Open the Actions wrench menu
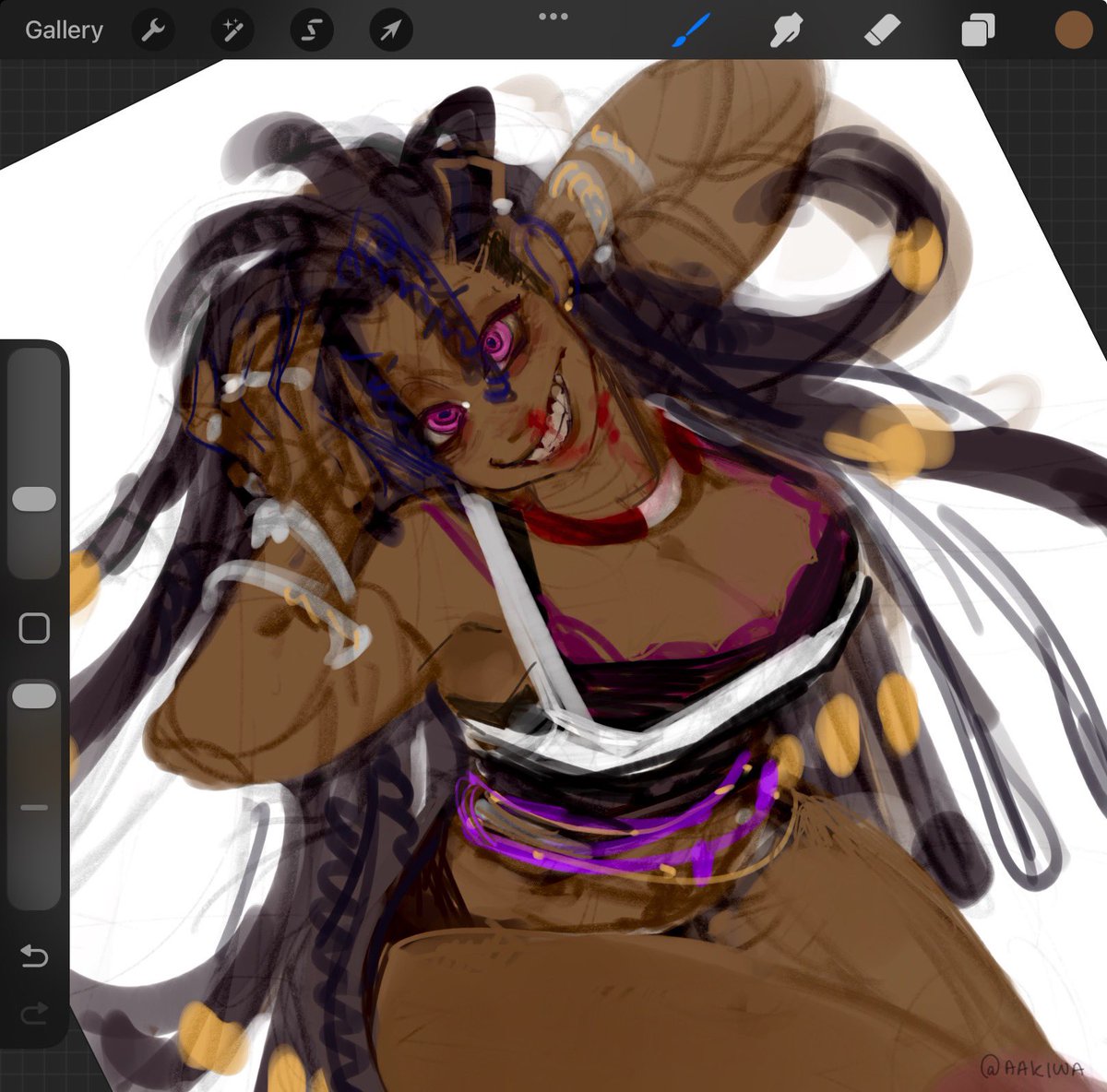 152,30
